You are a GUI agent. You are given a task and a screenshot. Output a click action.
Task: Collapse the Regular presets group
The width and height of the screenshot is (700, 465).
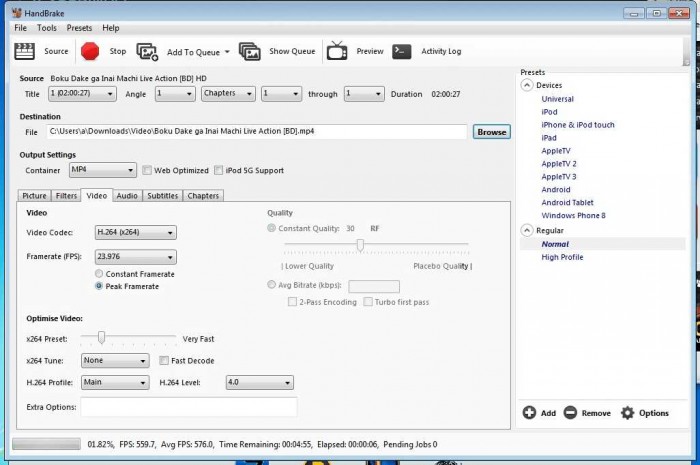click(x=527, y=230)
